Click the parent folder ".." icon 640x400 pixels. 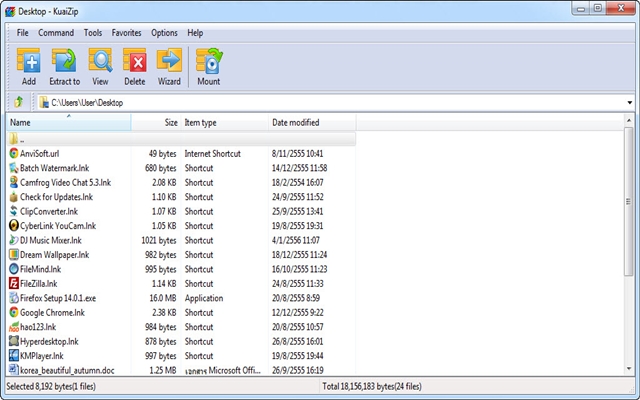coord(14,139)
